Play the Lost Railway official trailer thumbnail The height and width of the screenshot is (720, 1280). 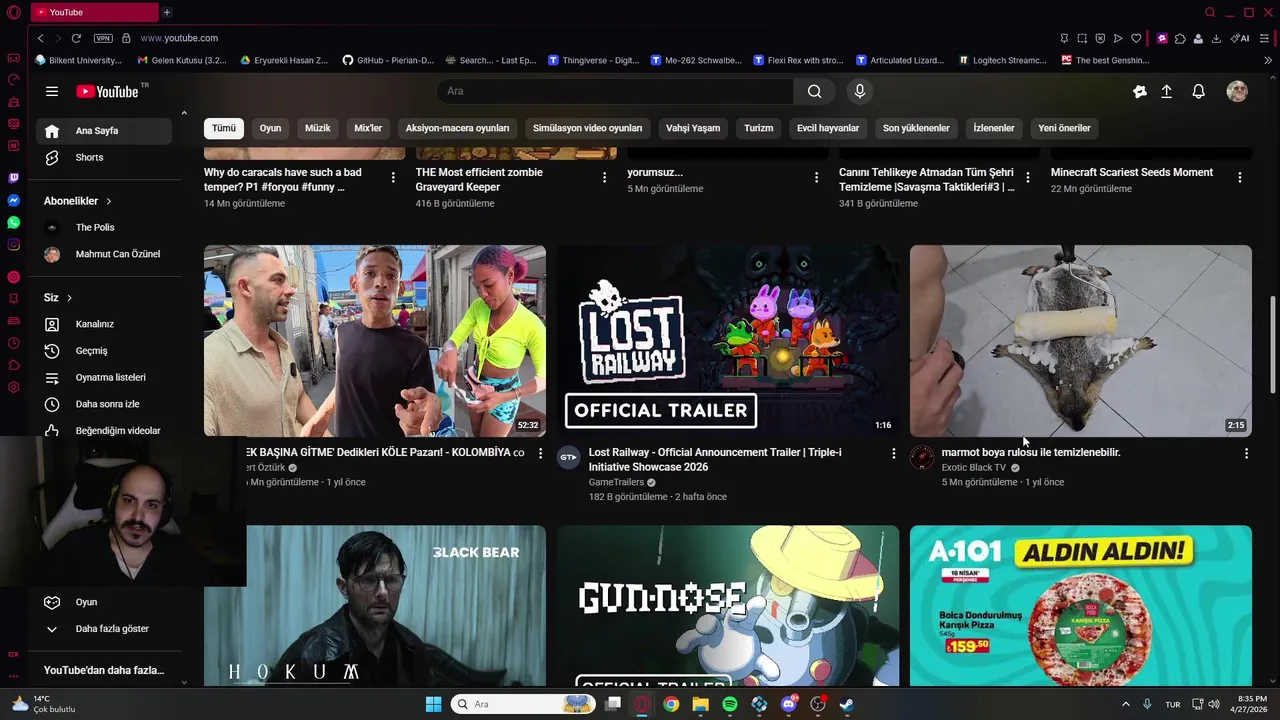(728, 341)
